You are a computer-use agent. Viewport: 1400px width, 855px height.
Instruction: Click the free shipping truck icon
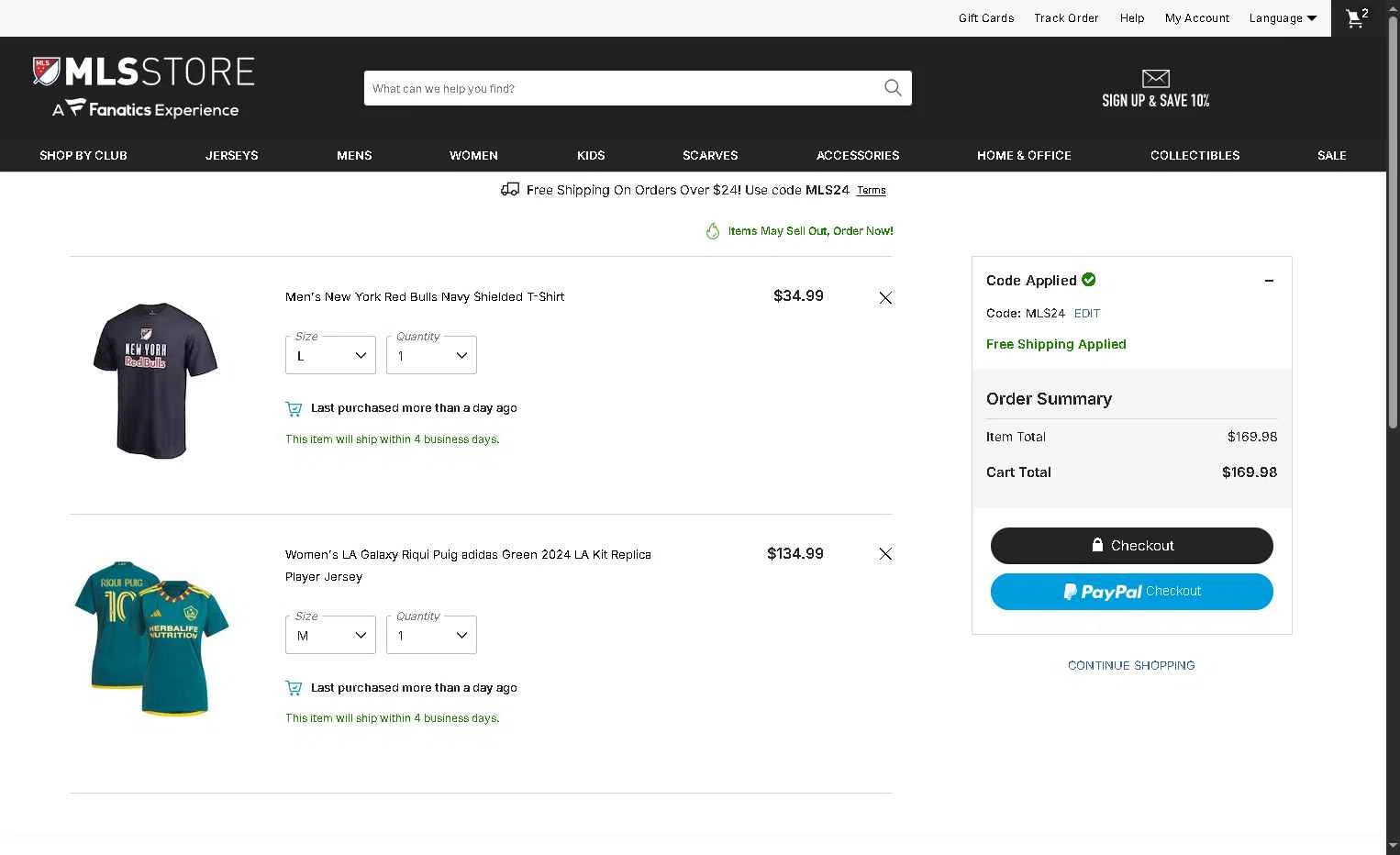click(510, 190)
